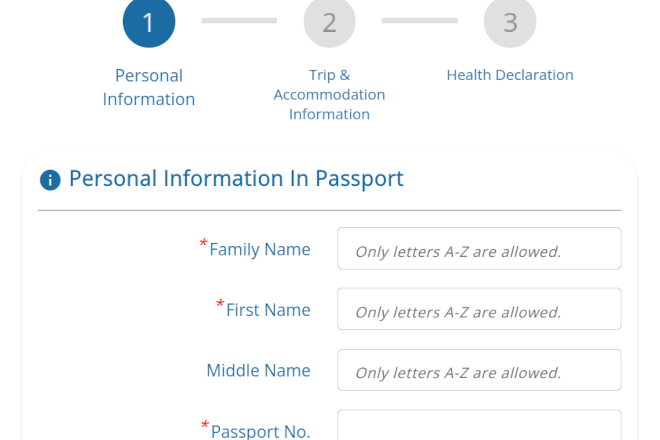The image size is (660, 440).
Task: Click the Family Name field label
Action: tap(260, 249)
